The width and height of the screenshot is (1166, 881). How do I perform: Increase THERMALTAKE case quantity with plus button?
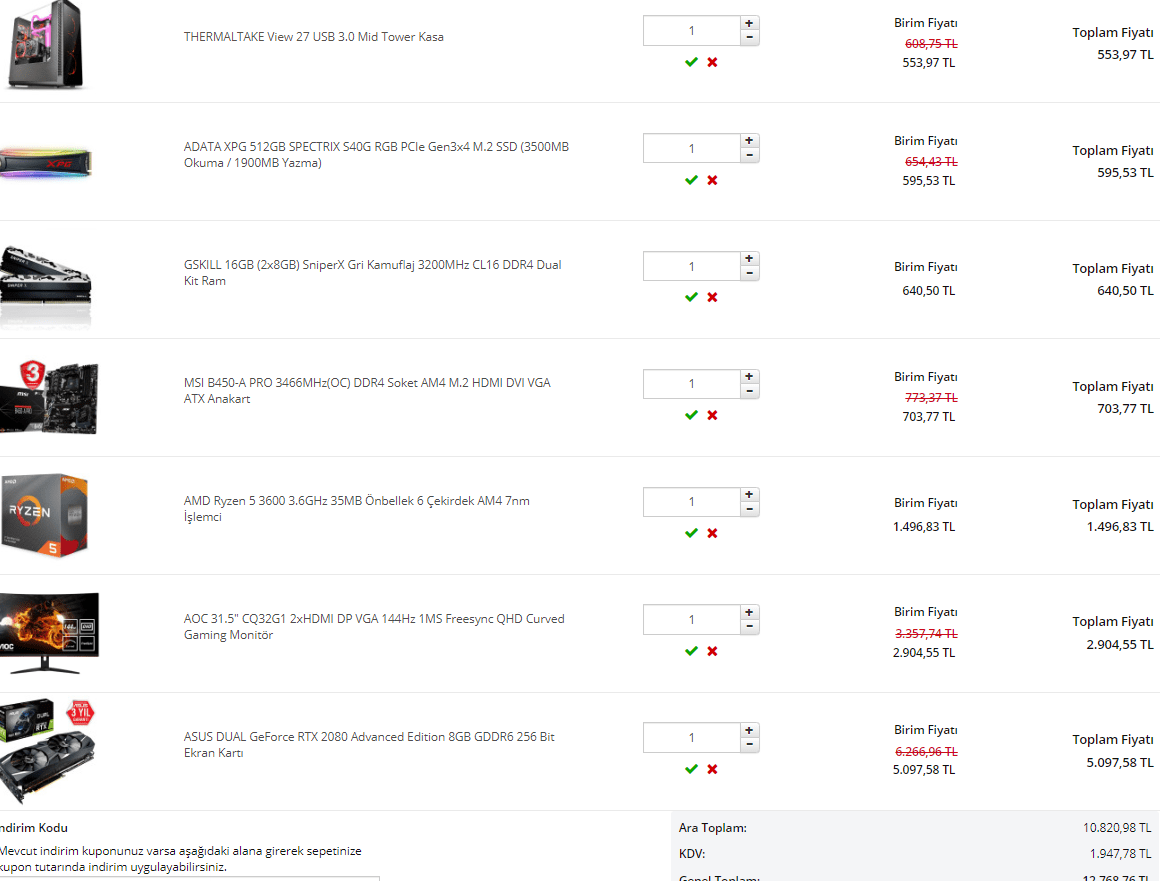749,23
